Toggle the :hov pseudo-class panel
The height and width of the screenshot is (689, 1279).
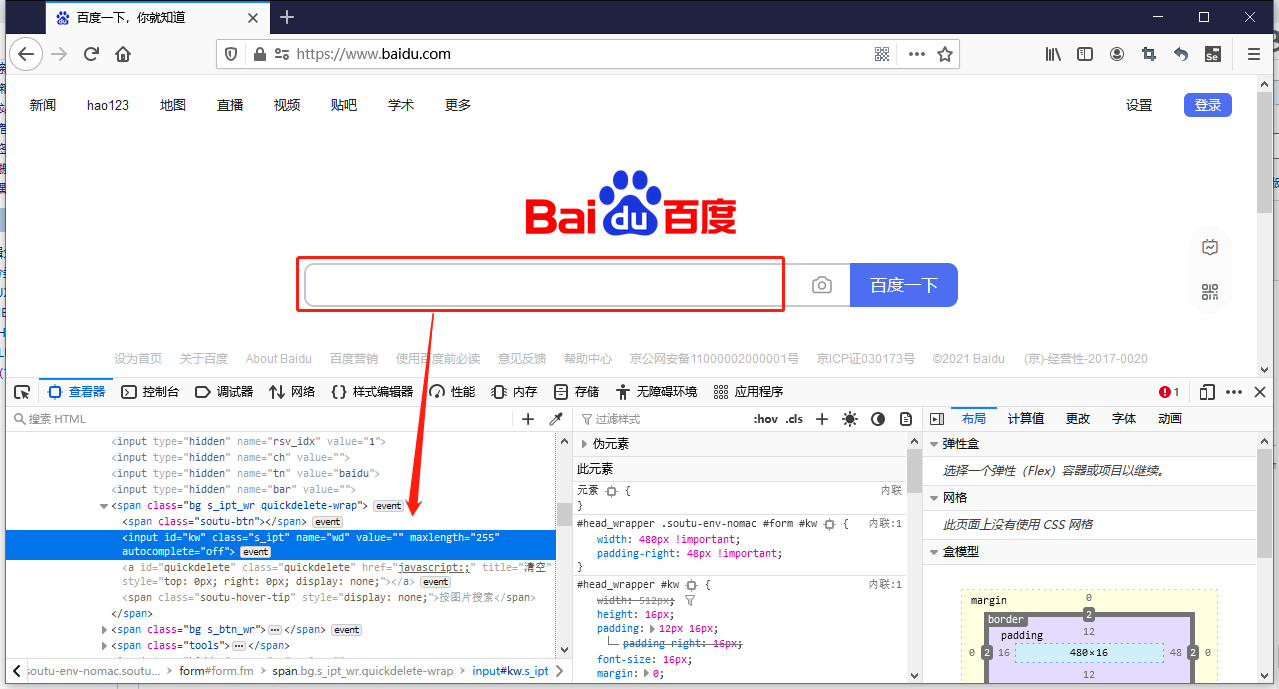pyautogui.click(x=765, y=419)
